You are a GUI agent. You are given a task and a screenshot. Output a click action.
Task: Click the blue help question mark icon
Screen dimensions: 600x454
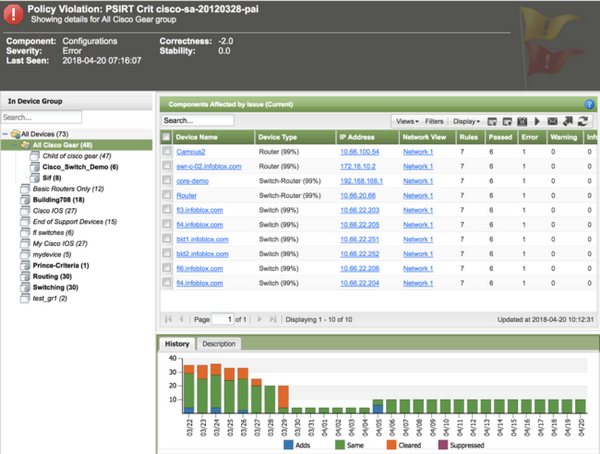[x=590, y=103]
